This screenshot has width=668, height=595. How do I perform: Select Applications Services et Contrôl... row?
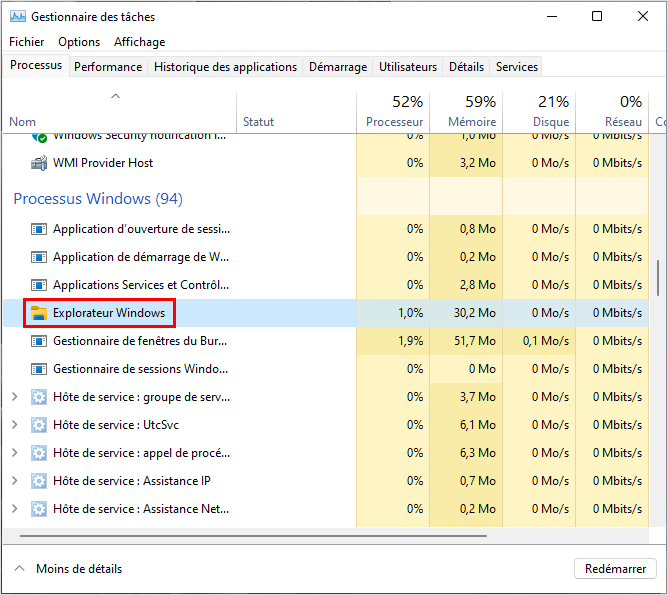pyautogui.click(x=326, y=285)
